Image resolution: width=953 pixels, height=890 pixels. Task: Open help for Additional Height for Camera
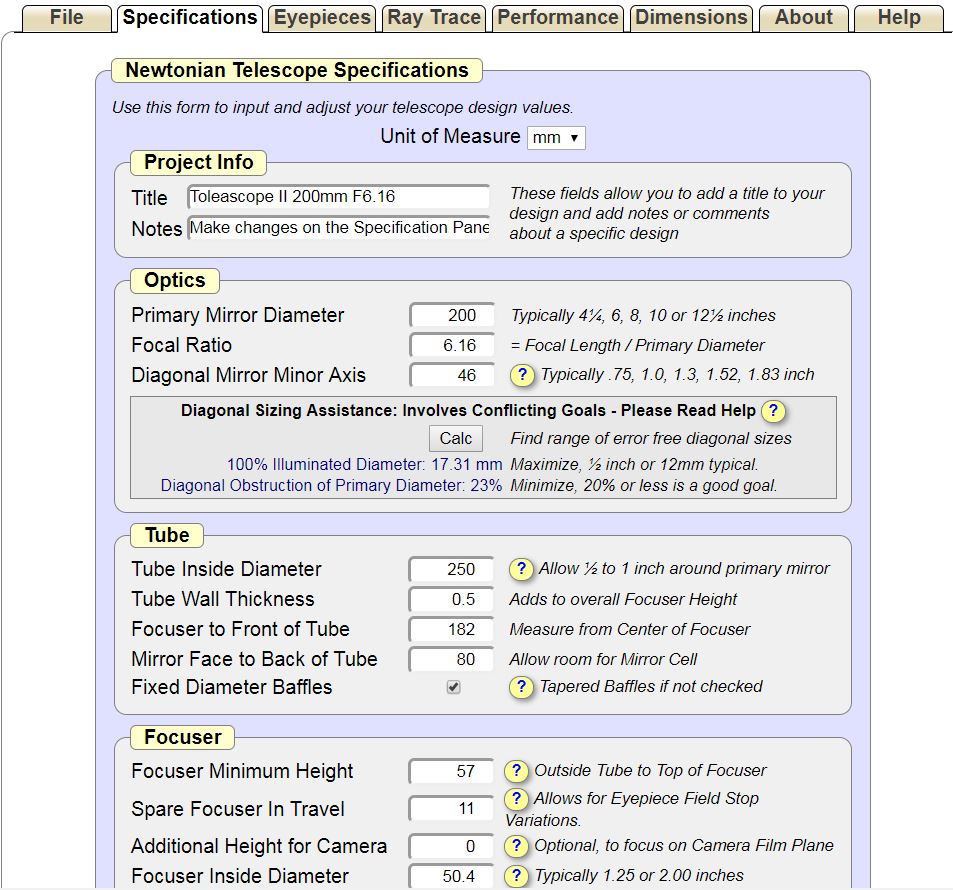click(516, 846)
